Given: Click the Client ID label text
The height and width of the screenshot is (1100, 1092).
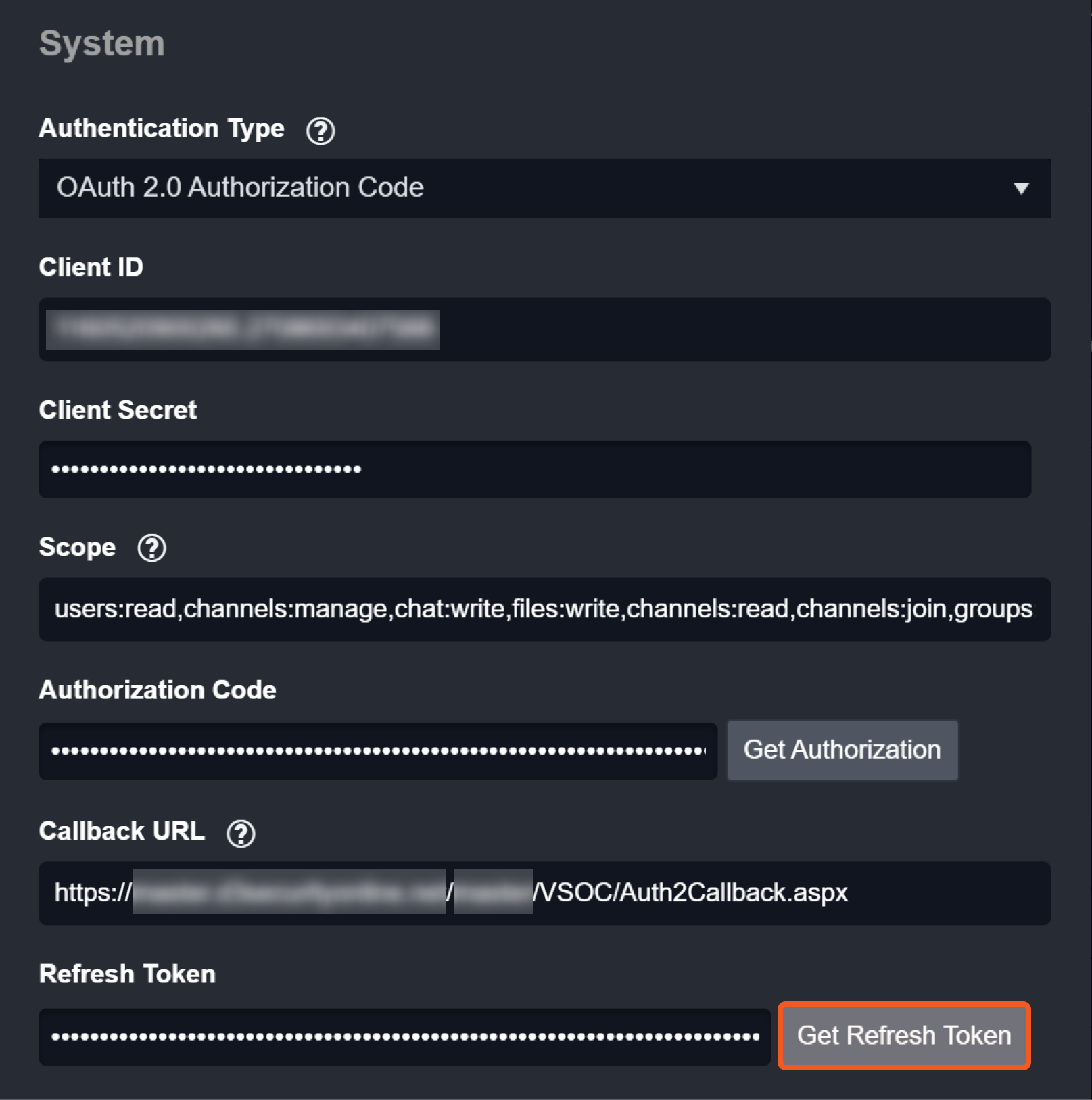Looking at the screenshot, I should 91,267.
